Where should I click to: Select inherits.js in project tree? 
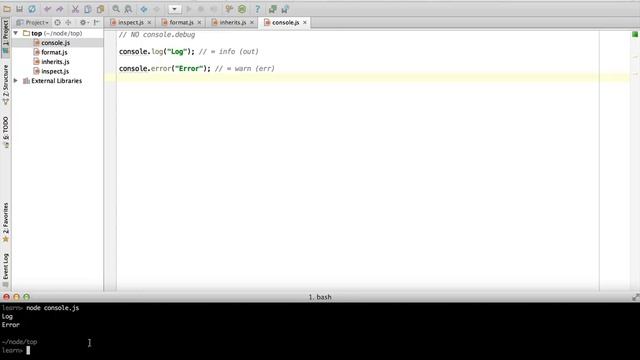(55, 62)
